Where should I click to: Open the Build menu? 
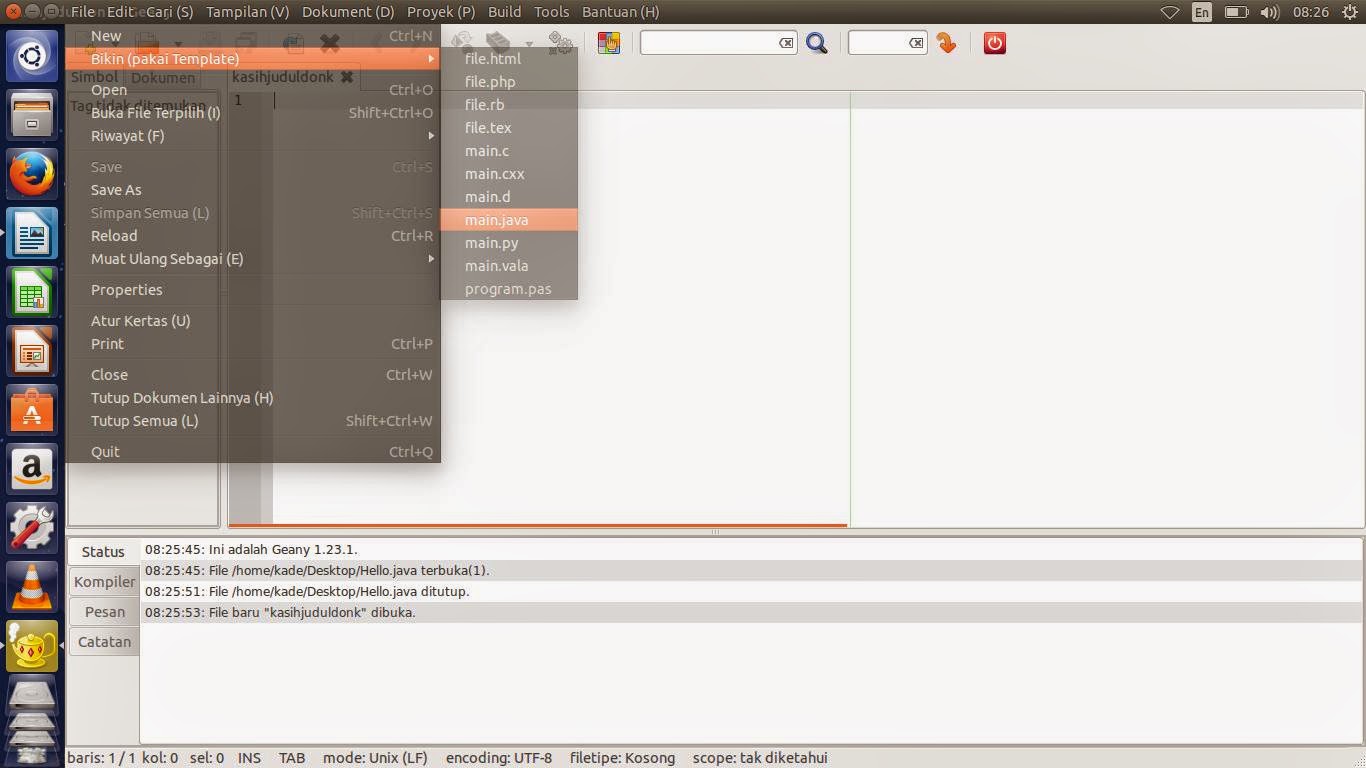tap(504, 12)
